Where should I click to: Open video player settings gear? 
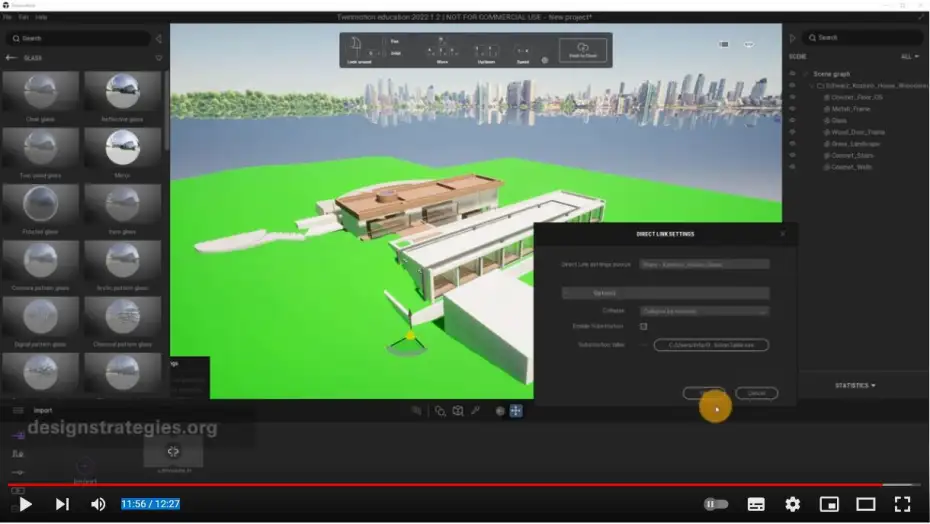tap(792, 504)
